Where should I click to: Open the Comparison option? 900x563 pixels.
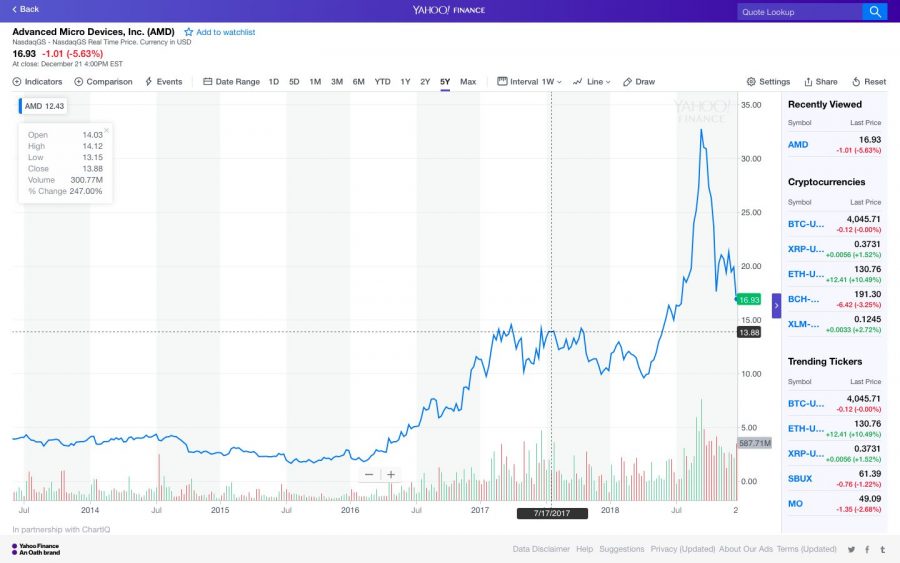coord(103,81)
